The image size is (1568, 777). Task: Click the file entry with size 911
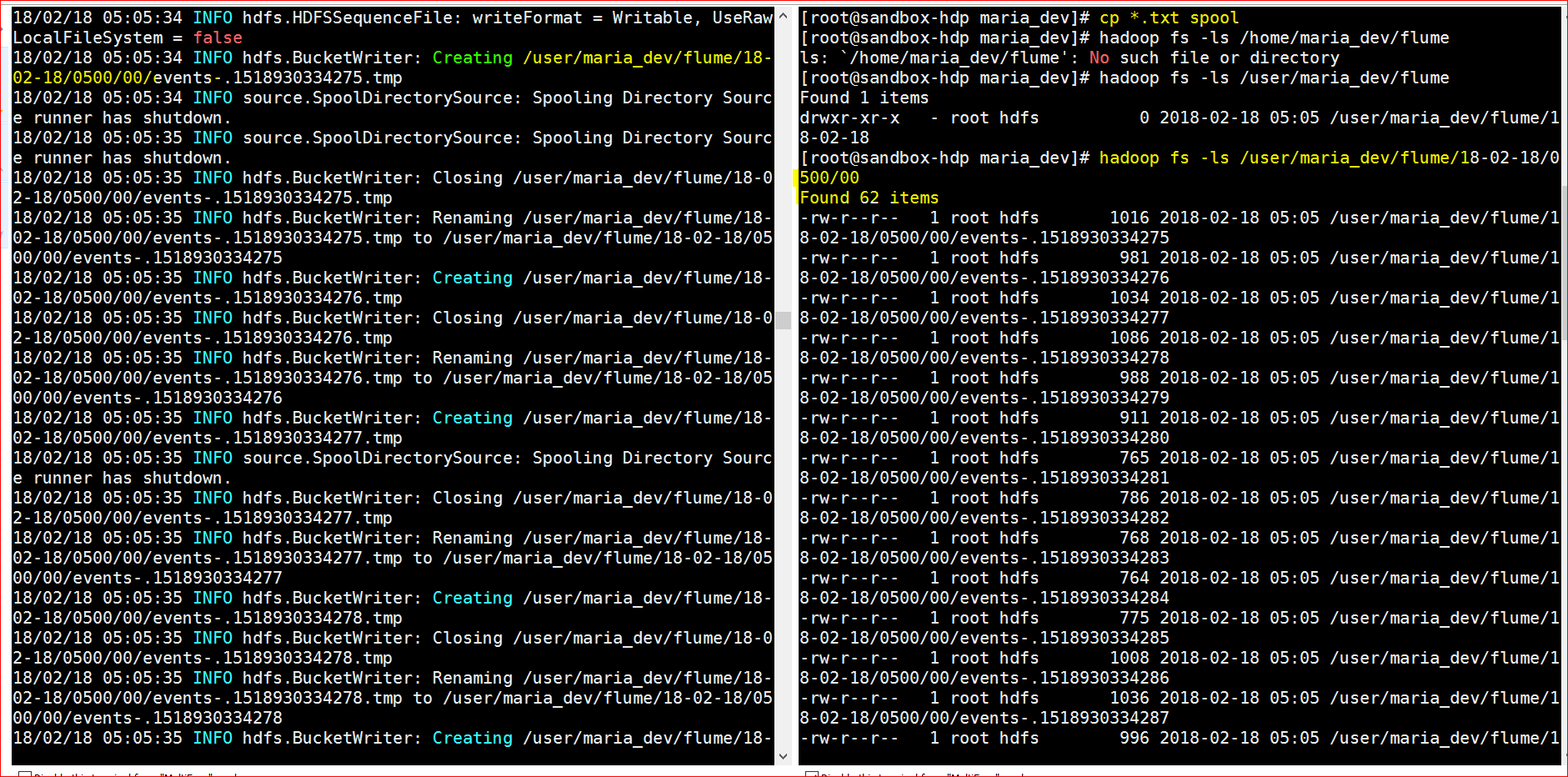click(1179, 428)
